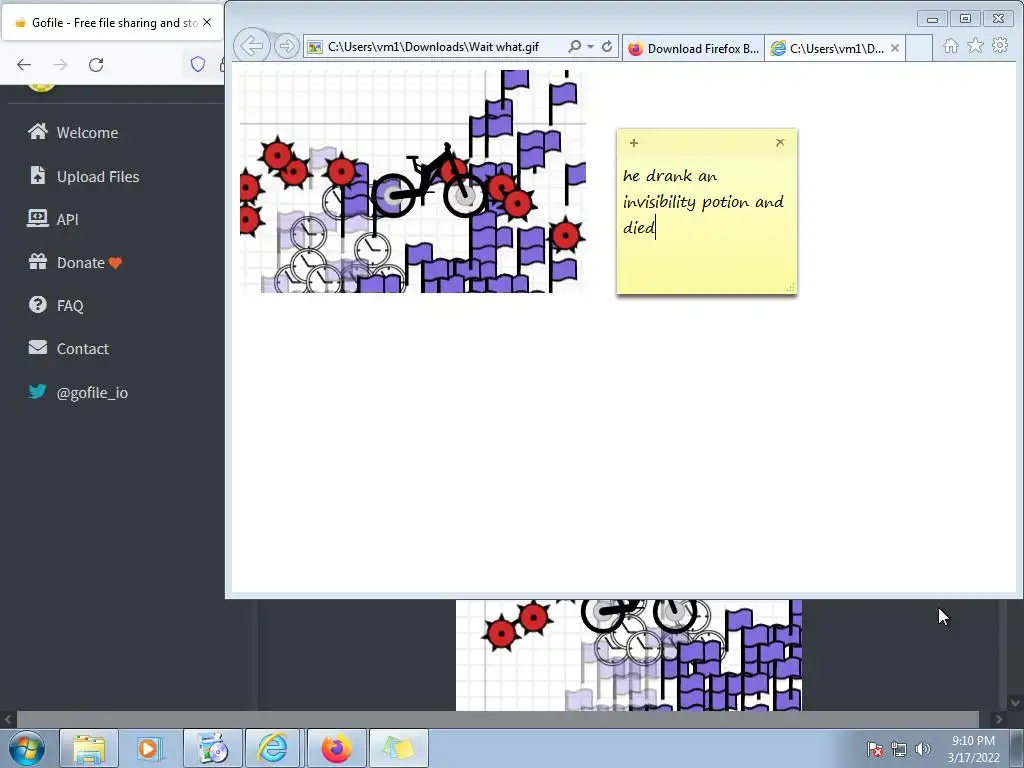Switch to Download Firefox Browser tab
Viewport: 1024px width, 768px height.
click(694, 48)
